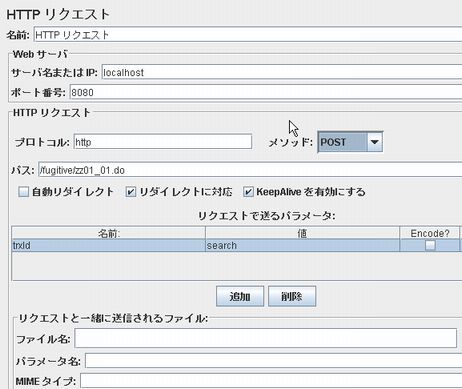Image resolution: width=462 pixels, height=389 pixels.
Task: Click the MIME タイプ input field
Action: click(x=271, y=381)
